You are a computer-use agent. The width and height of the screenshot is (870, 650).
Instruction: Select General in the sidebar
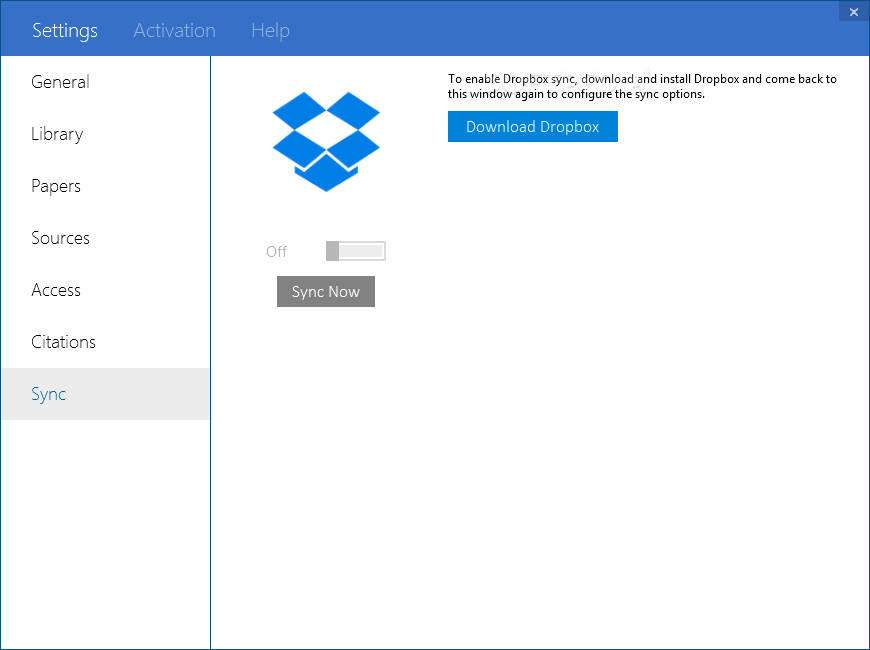[x=105, y=82]
